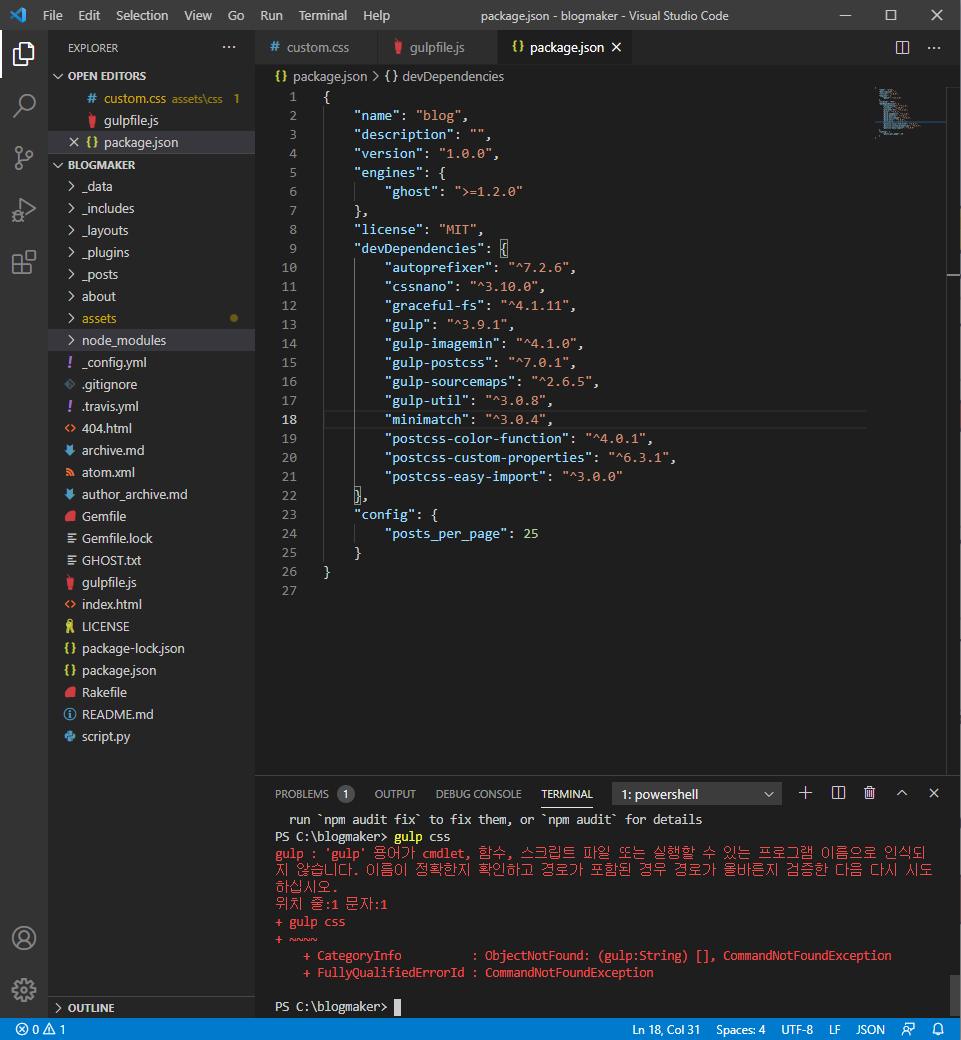
Task: Click Ln 18, Col 31 in status bar
Action: pyautogui.click(x=666, y=1029)
